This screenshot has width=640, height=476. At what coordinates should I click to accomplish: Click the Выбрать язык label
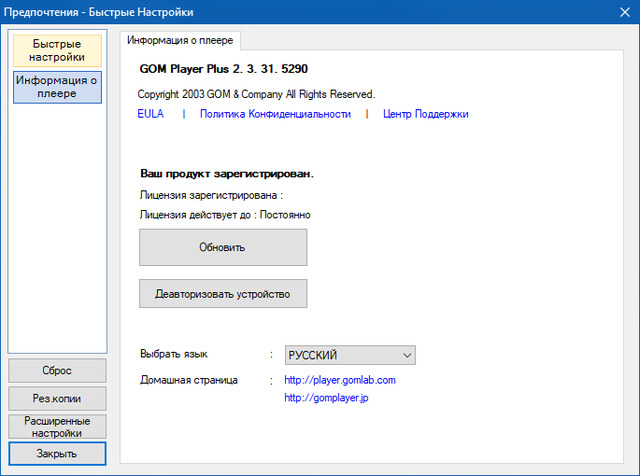pyautogui.click(x=174, y=354)
